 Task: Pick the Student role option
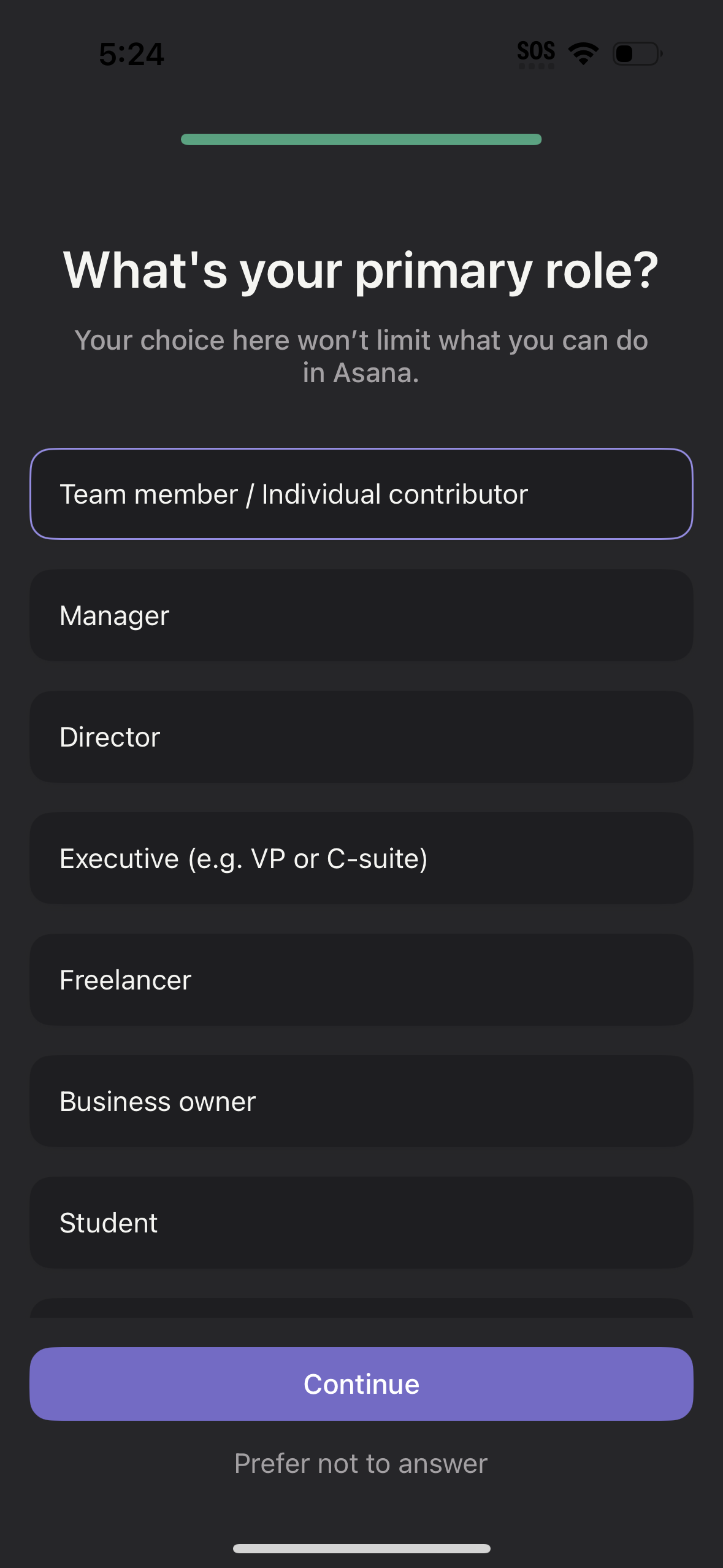click(x=361, y=1223)
